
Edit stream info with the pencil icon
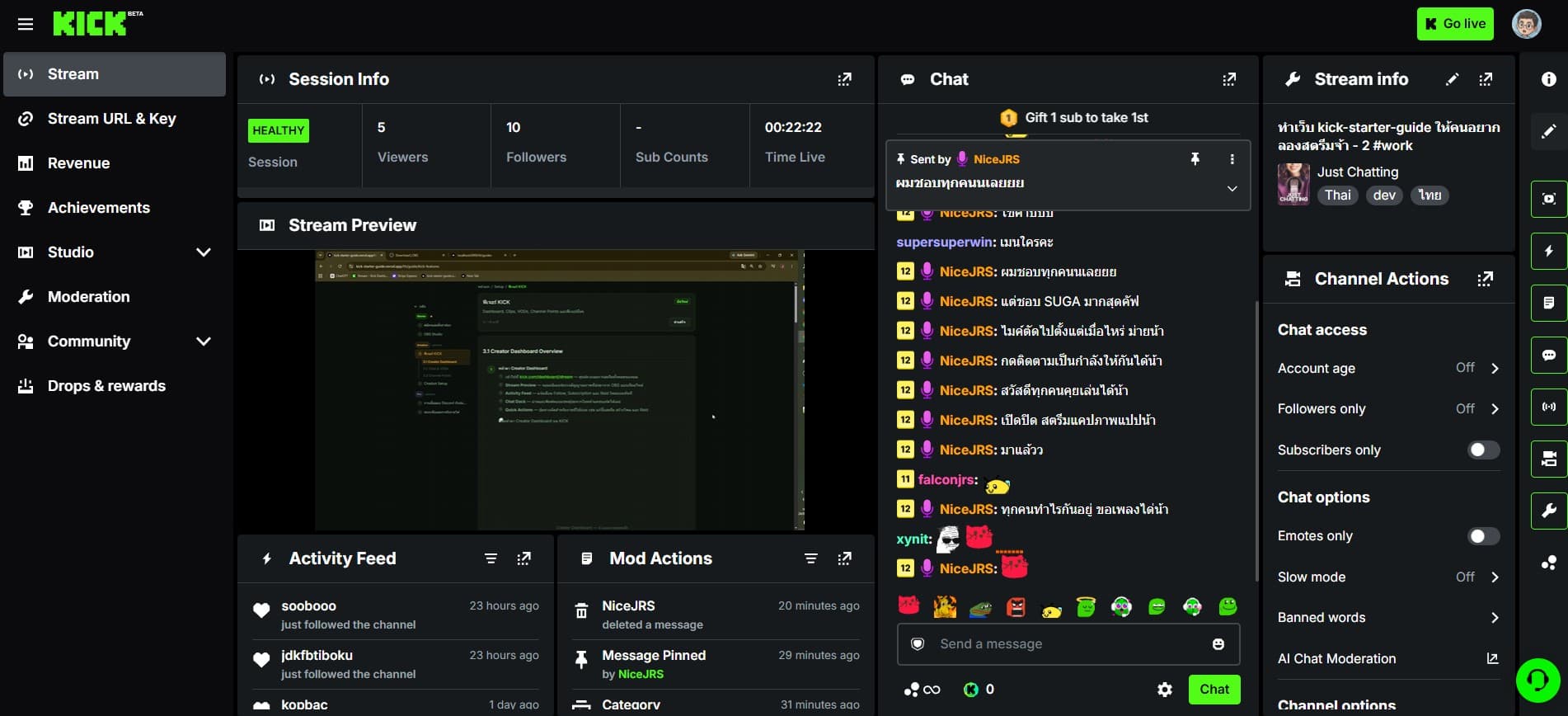click(x=1452, y=79)
